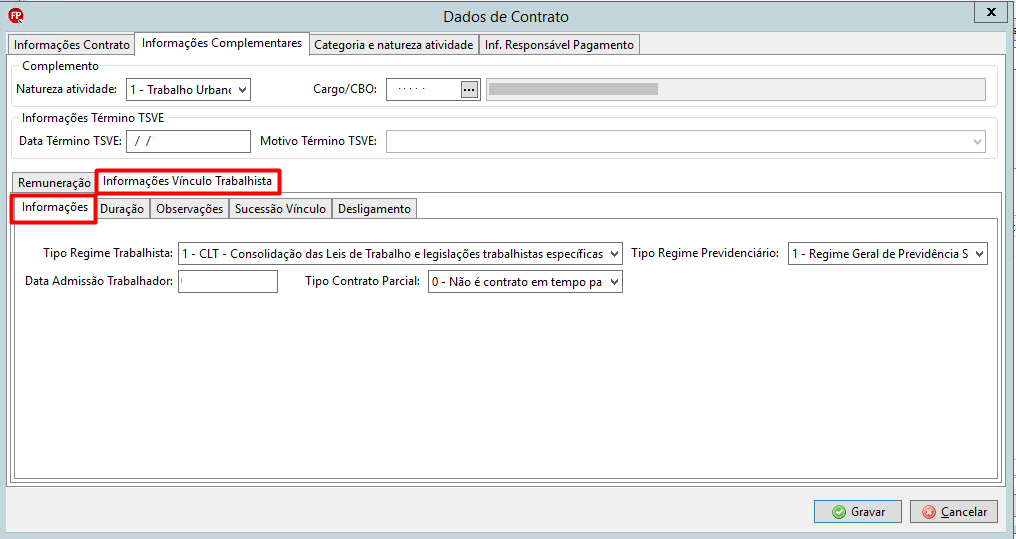This screenshot has height=539, width=1016.
Task: Click the Motivo Término TSVE label
Action: [318, 141]
